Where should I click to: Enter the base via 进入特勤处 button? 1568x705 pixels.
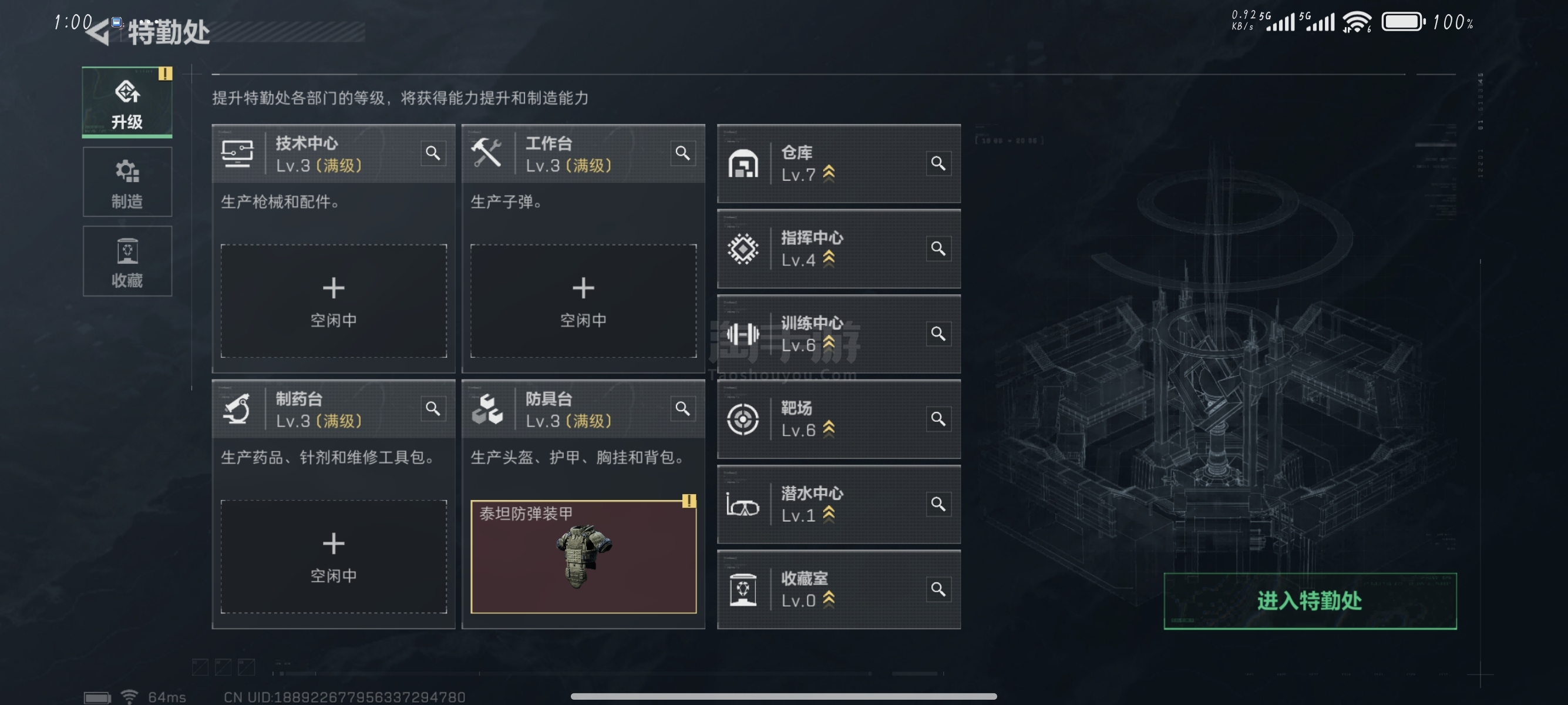(x=1310, y=601)
